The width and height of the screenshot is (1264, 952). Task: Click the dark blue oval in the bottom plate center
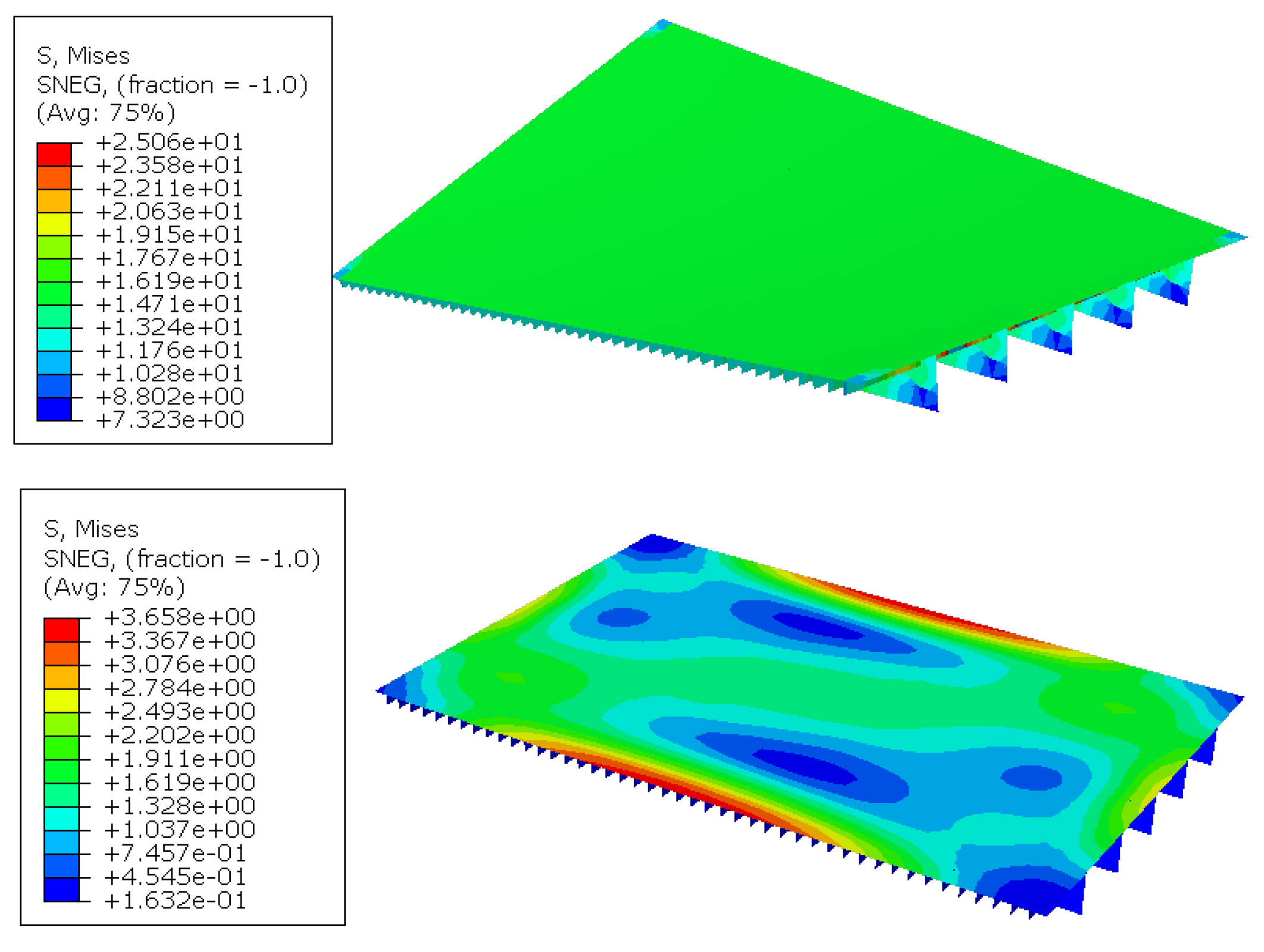pos(803,765)
